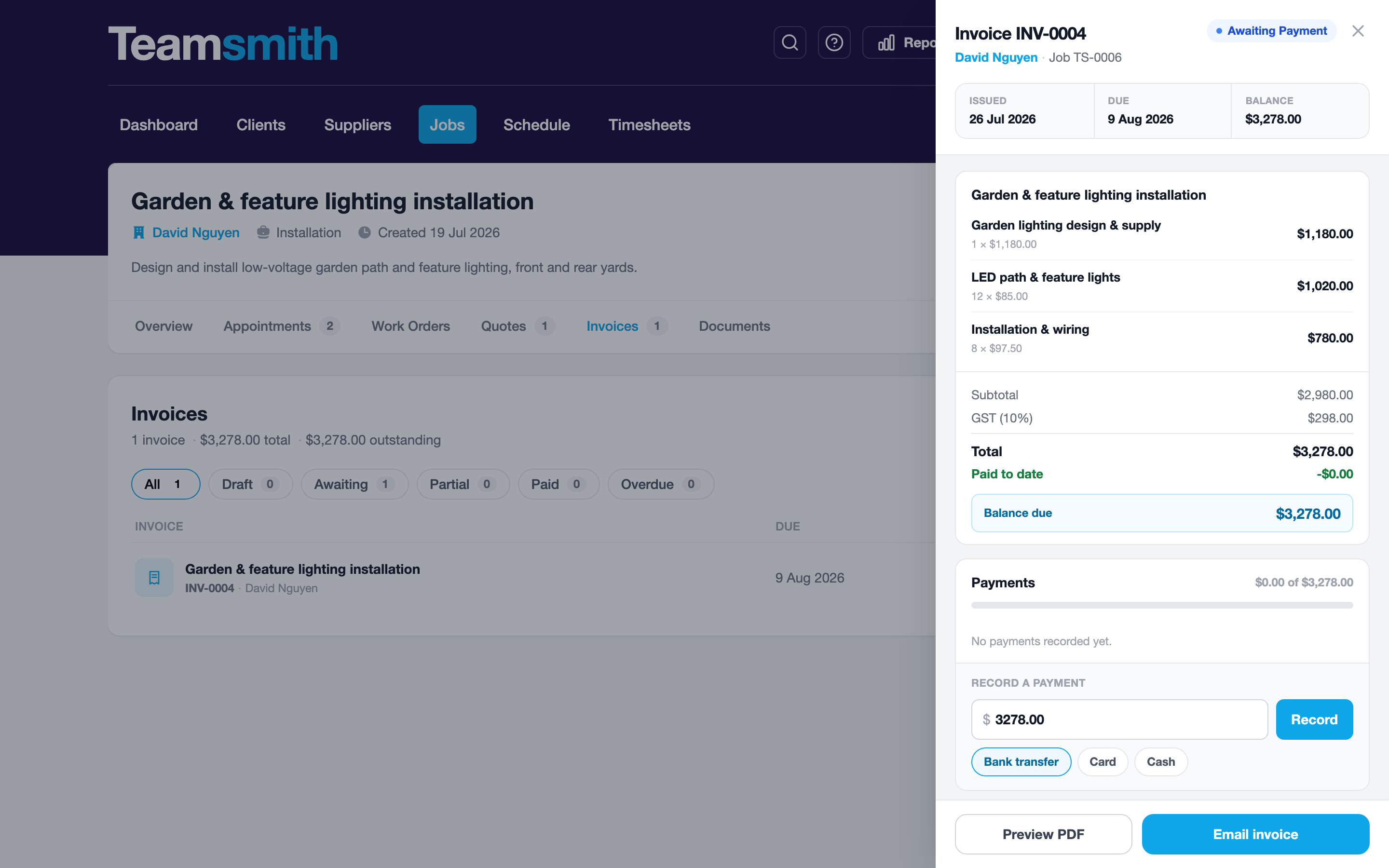The image size is (1389, 868).
Task: Open the Schedule nav item
Action: tap(536, 124)
